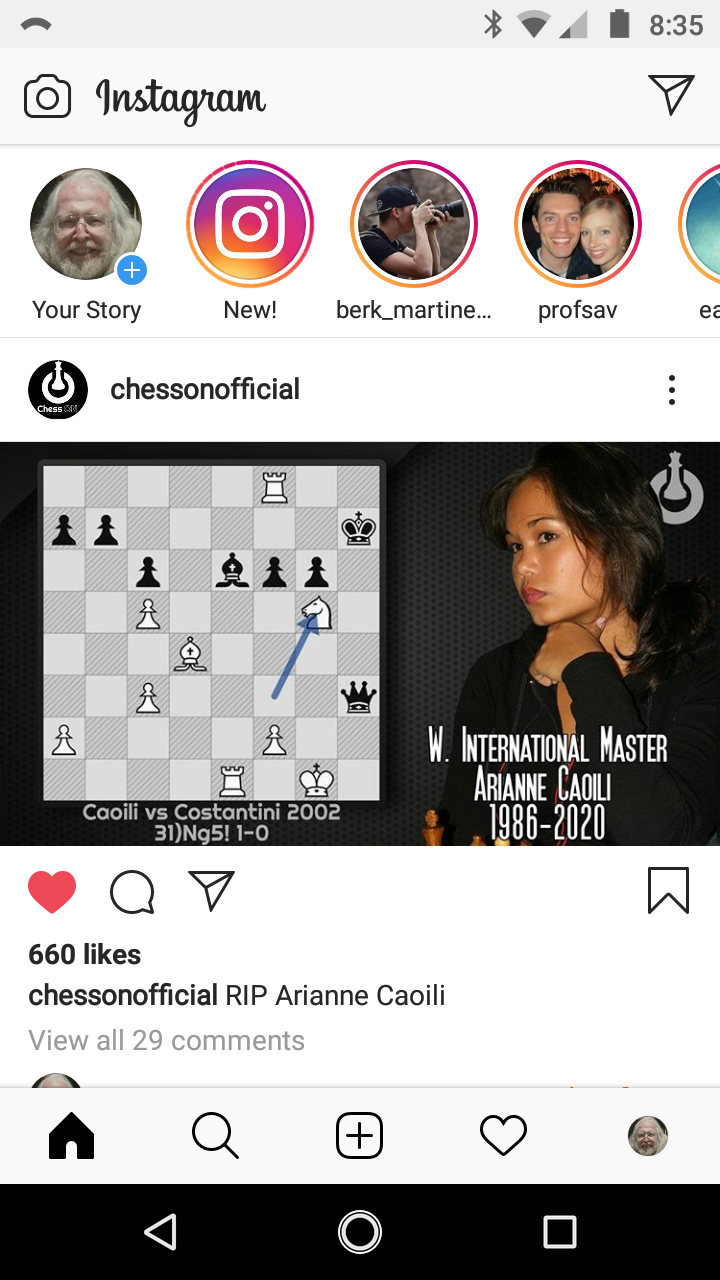
Task: Tap the blue plus on Your Story
Action: 132,269
